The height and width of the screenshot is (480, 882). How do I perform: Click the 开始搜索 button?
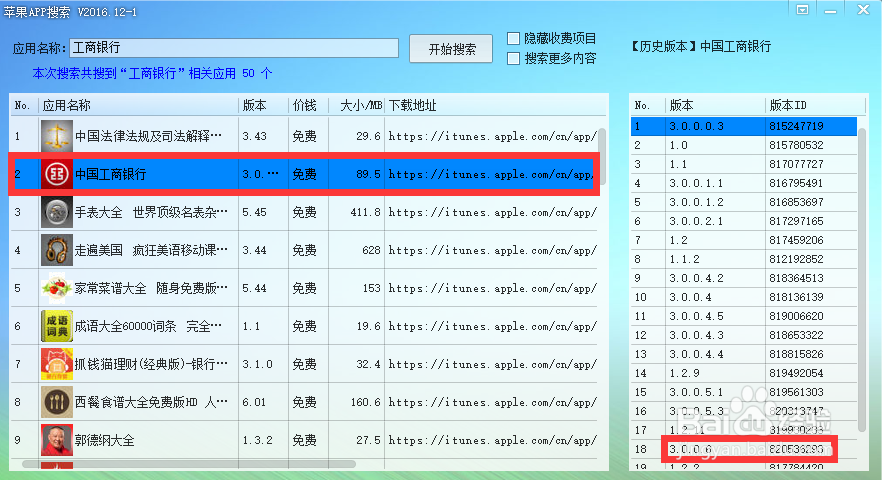pyautogui.click(x=451, y=49)
